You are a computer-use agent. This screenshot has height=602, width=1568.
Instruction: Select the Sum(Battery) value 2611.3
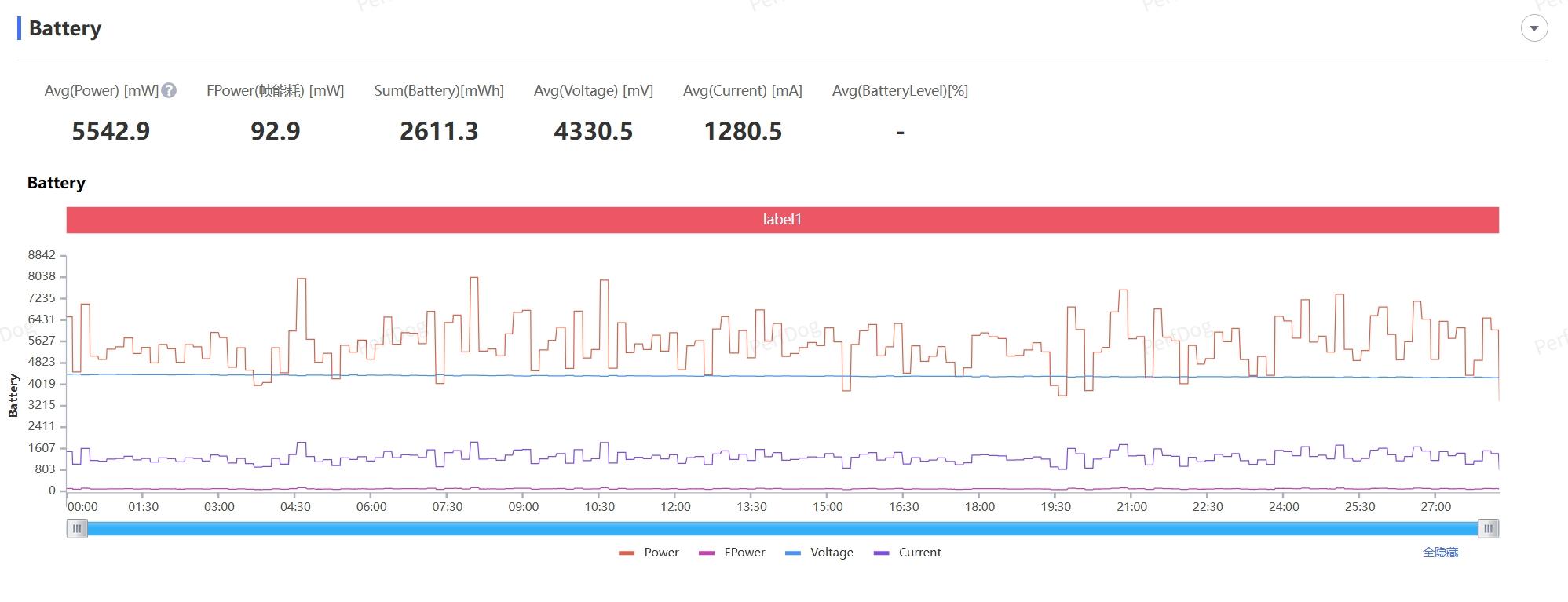pos(439,131)
